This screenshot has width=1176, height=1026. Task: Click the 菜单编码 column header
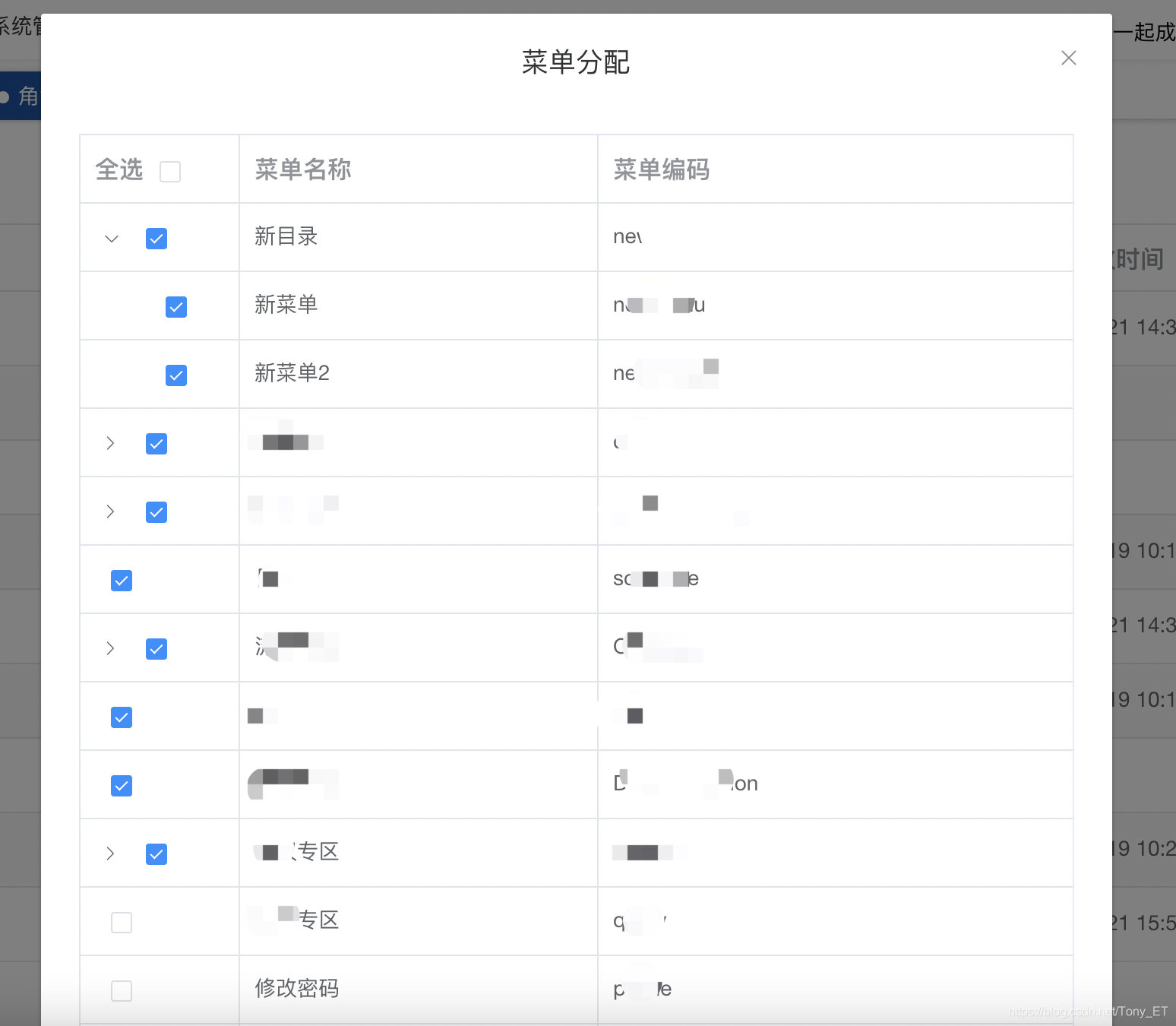836,169
